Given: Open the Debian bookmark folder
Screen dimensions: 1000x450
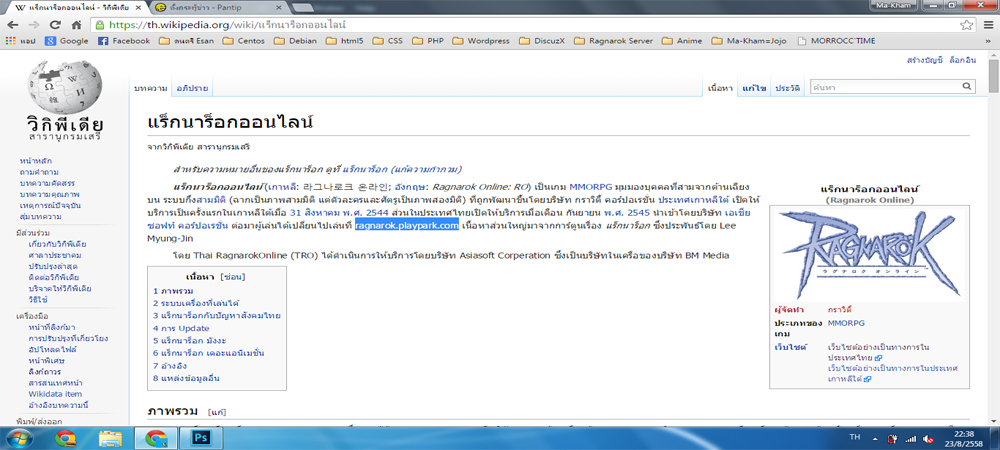Looking at the screenshot, I should point(293,41).
